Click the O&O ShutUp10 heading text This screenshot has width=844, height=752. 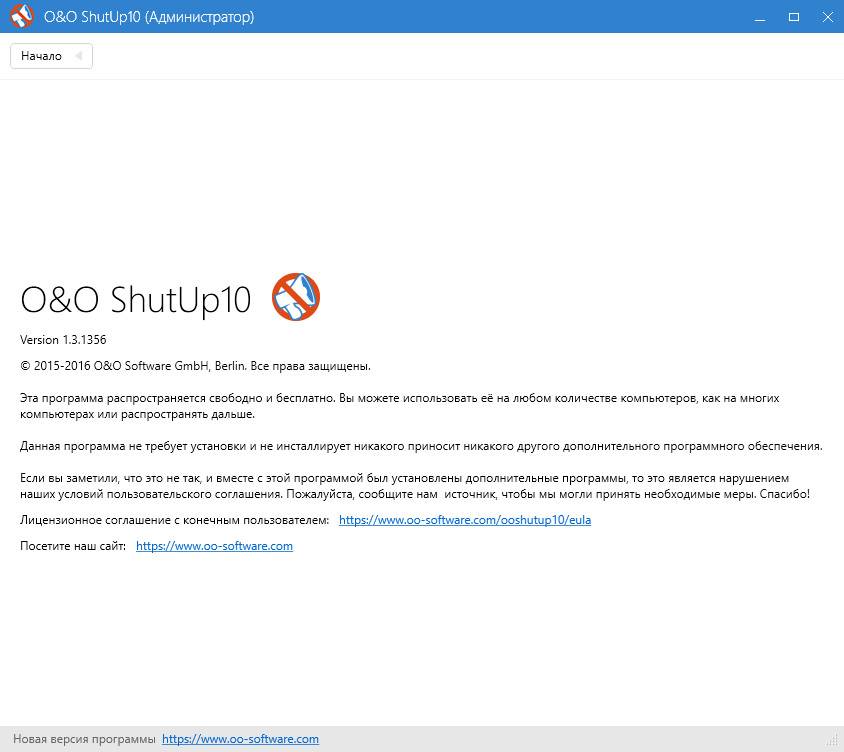pos(136,299)
